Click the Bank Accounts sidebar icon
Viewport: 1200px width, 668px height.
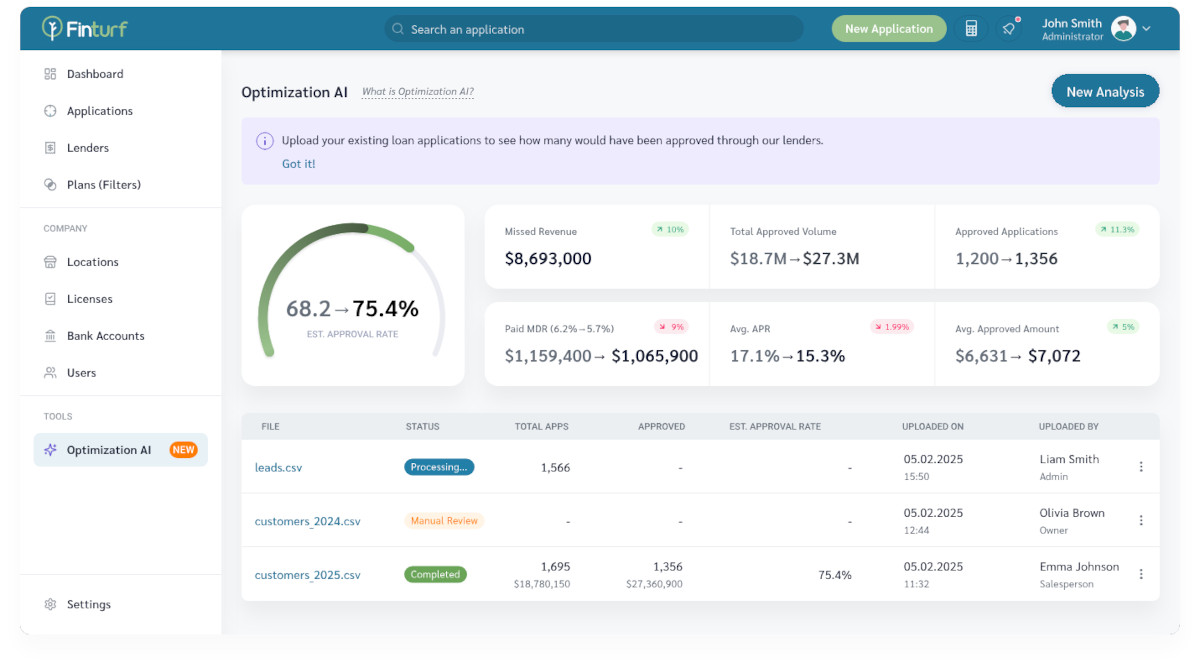(x=51, y=335)
